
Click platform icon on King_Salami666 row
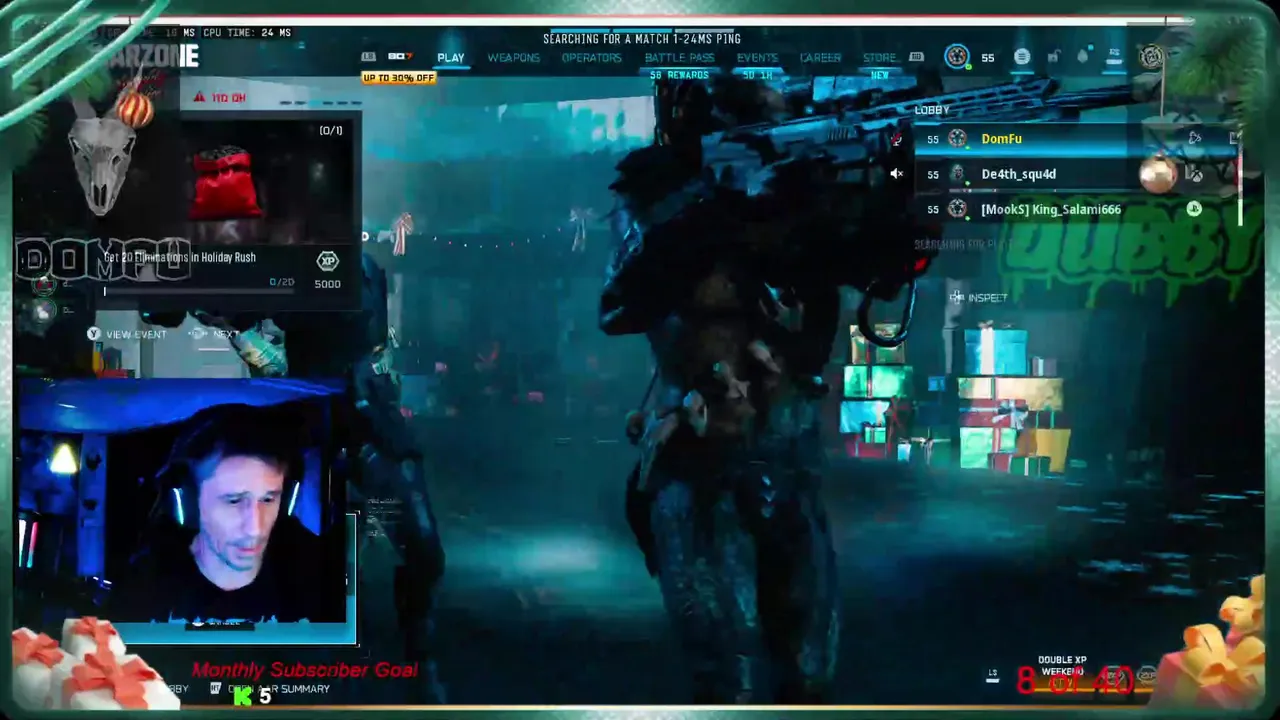1194,209
